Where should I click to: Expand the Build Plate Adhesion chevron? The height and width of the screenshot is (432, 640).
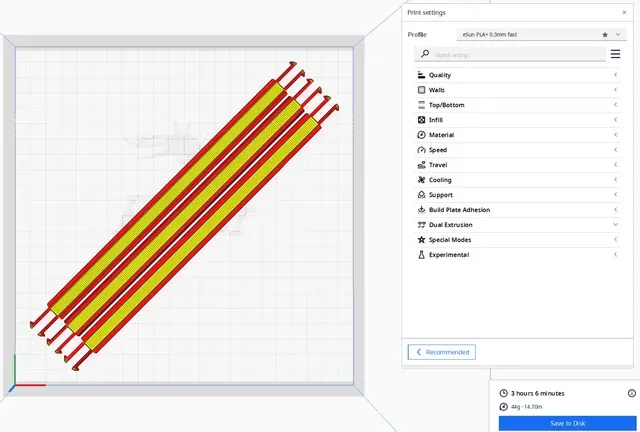click(x=615, y=209)
